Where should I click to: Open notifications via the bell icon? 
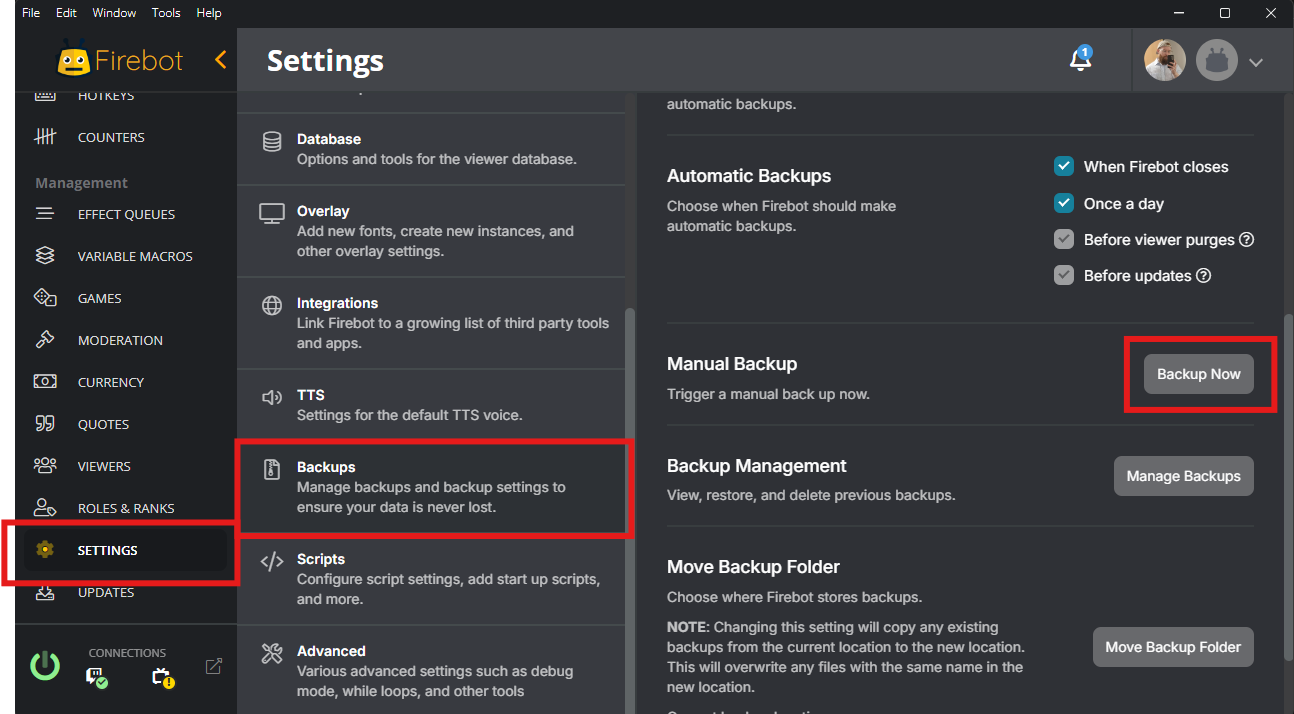pyautogui.click(x=1080, y=59)
